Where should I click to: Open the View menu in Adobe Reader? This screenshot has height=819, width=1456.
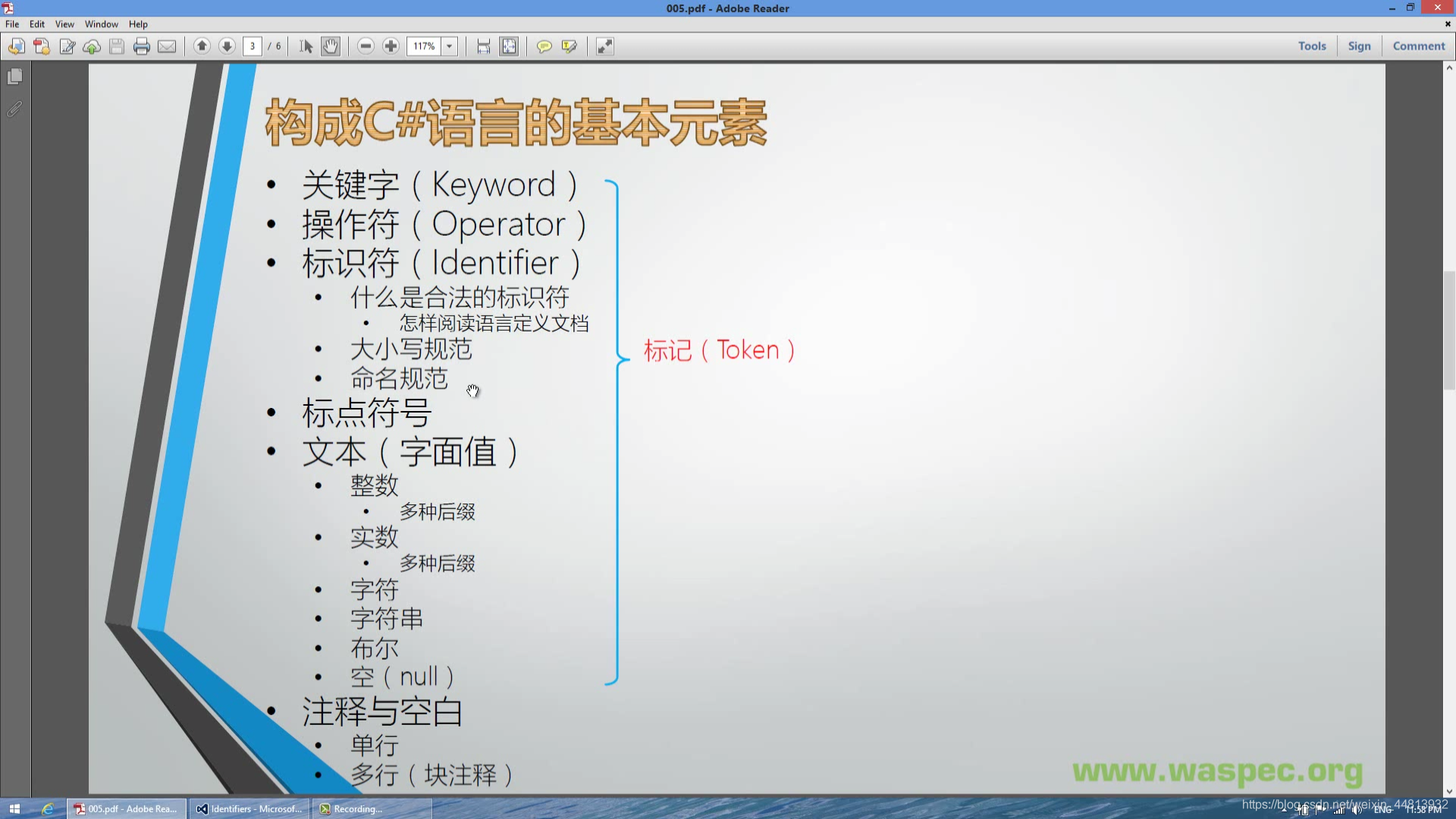63,23
